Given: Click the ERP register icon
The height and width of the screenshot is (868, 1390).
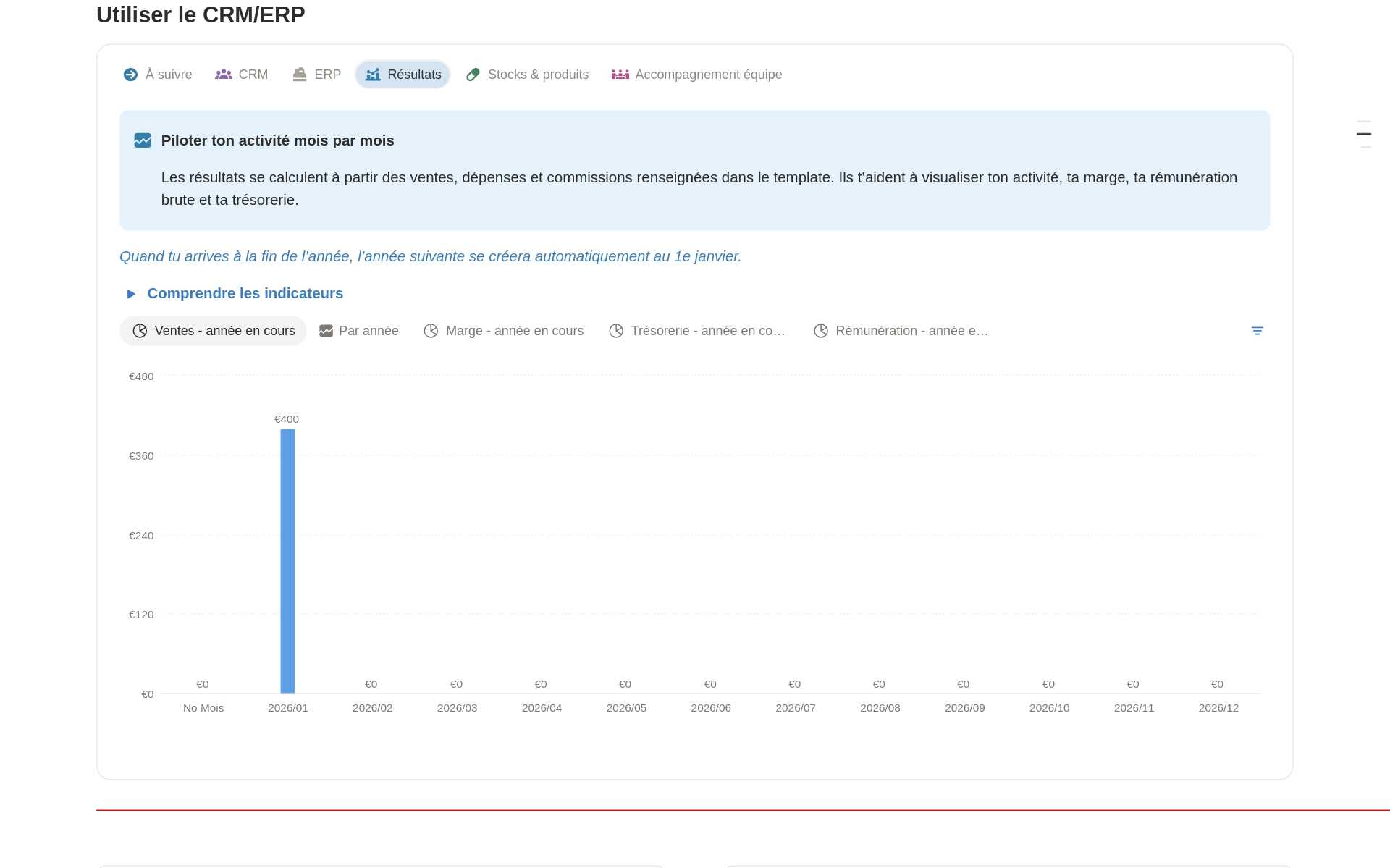Looking at the screenshot, I should point(300,75).
